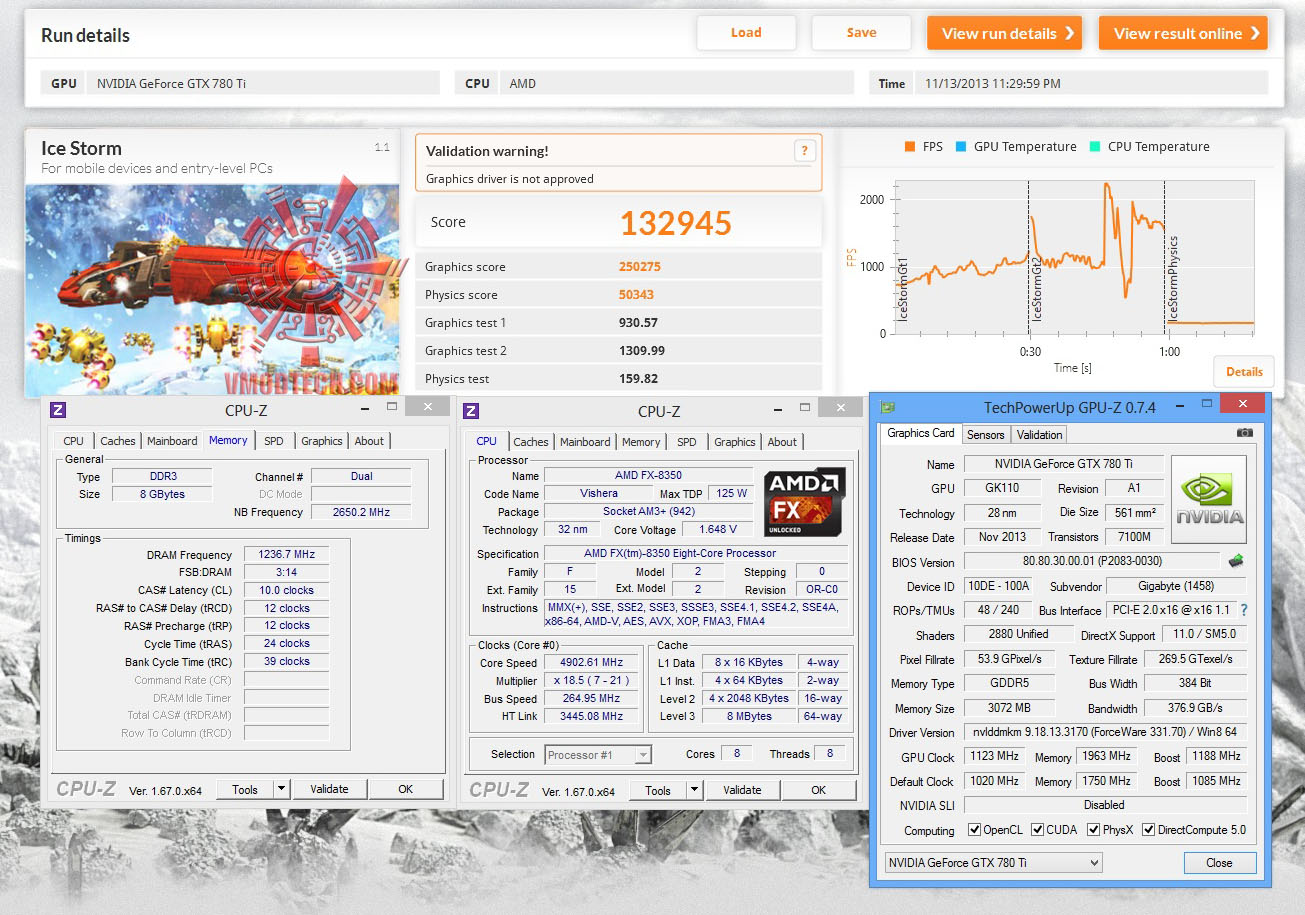Viewport: 1305px width, 915px height.
Task: Click the Physics score value 50343
Action: click(x=637, y=295)
